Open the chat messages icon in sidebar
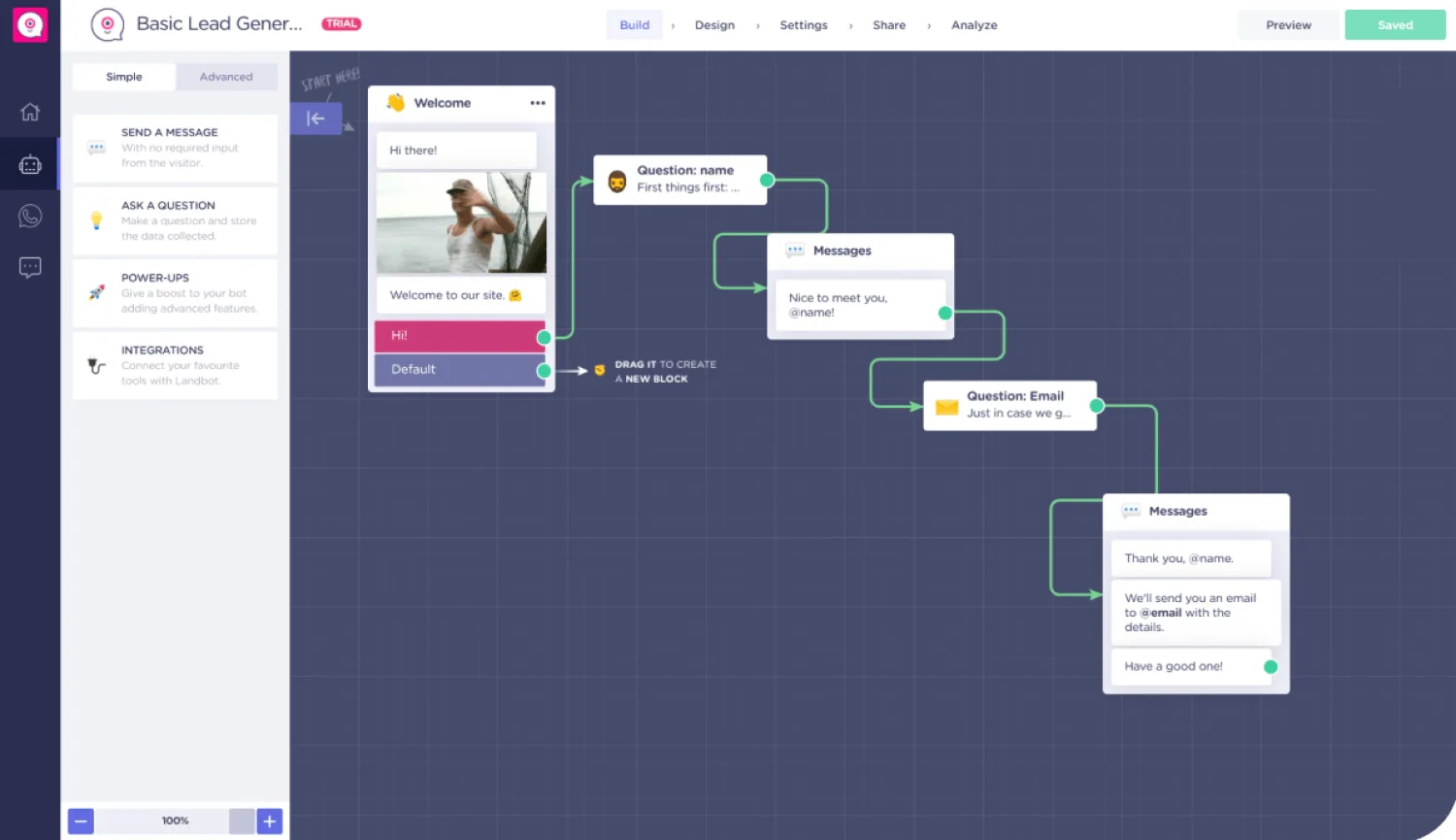The height and width of the screenshot is (840, 1456). 30,267
